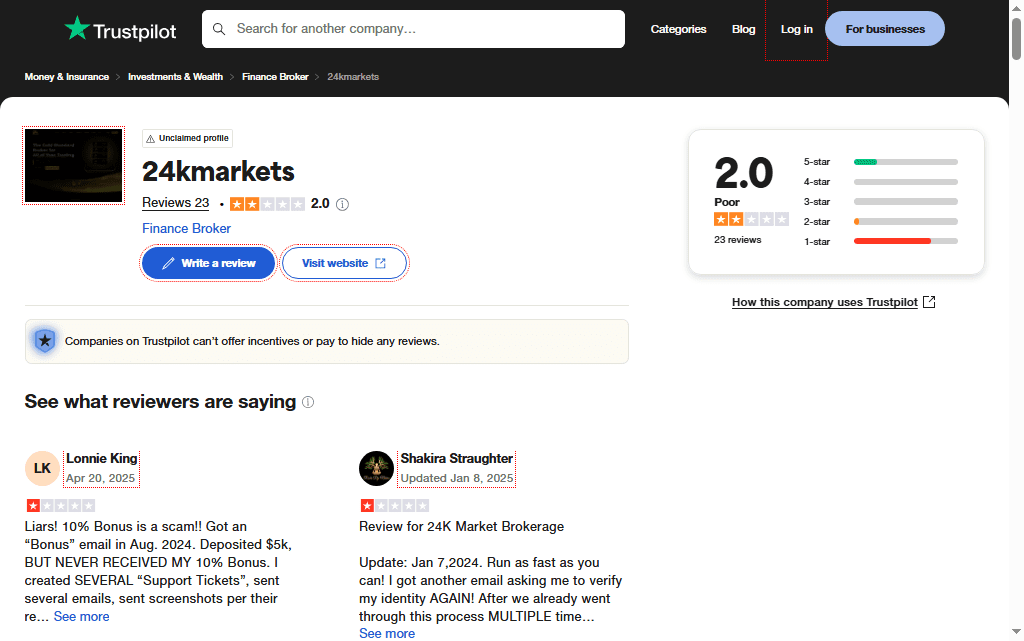Click the For businesses button
This screenshot has width=1024, height=641.
(885, 29)
